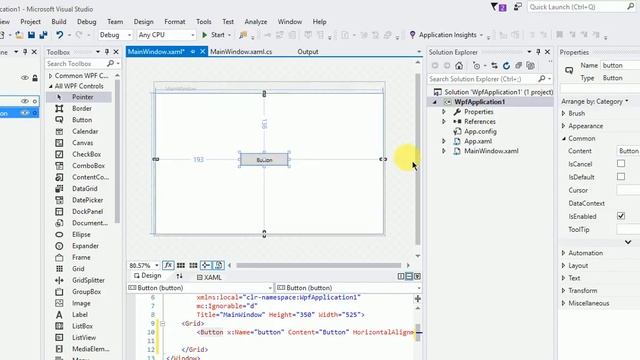Expand the References node
The height and width of the screenshot is (360, 640).
coord(444,121)
